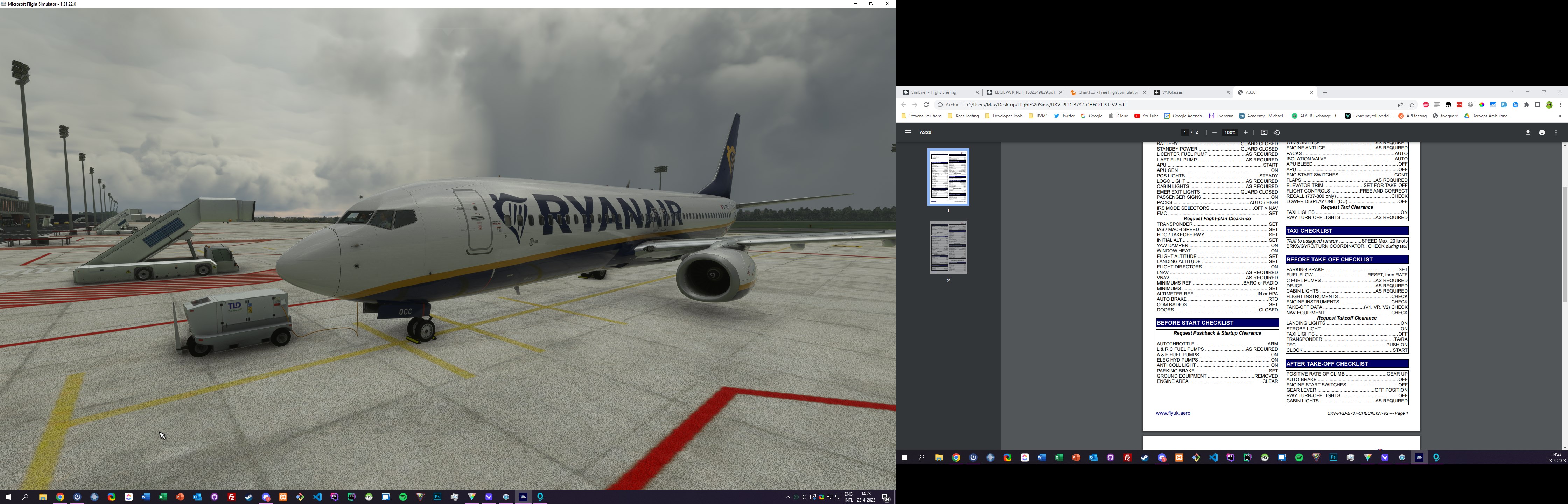Expand the hidden bookmarks overflow chevron
Viewport: 1568px width, 504px height.
coord(1560,115)
